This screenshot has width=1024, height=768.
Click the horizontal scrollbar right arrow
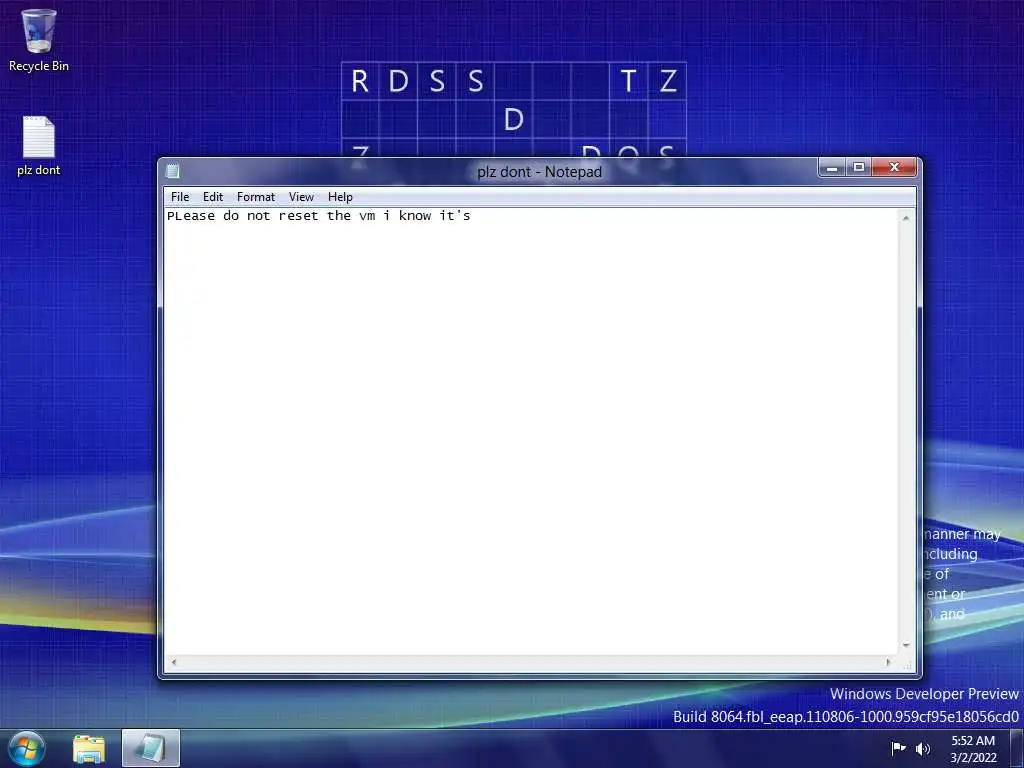888,662
